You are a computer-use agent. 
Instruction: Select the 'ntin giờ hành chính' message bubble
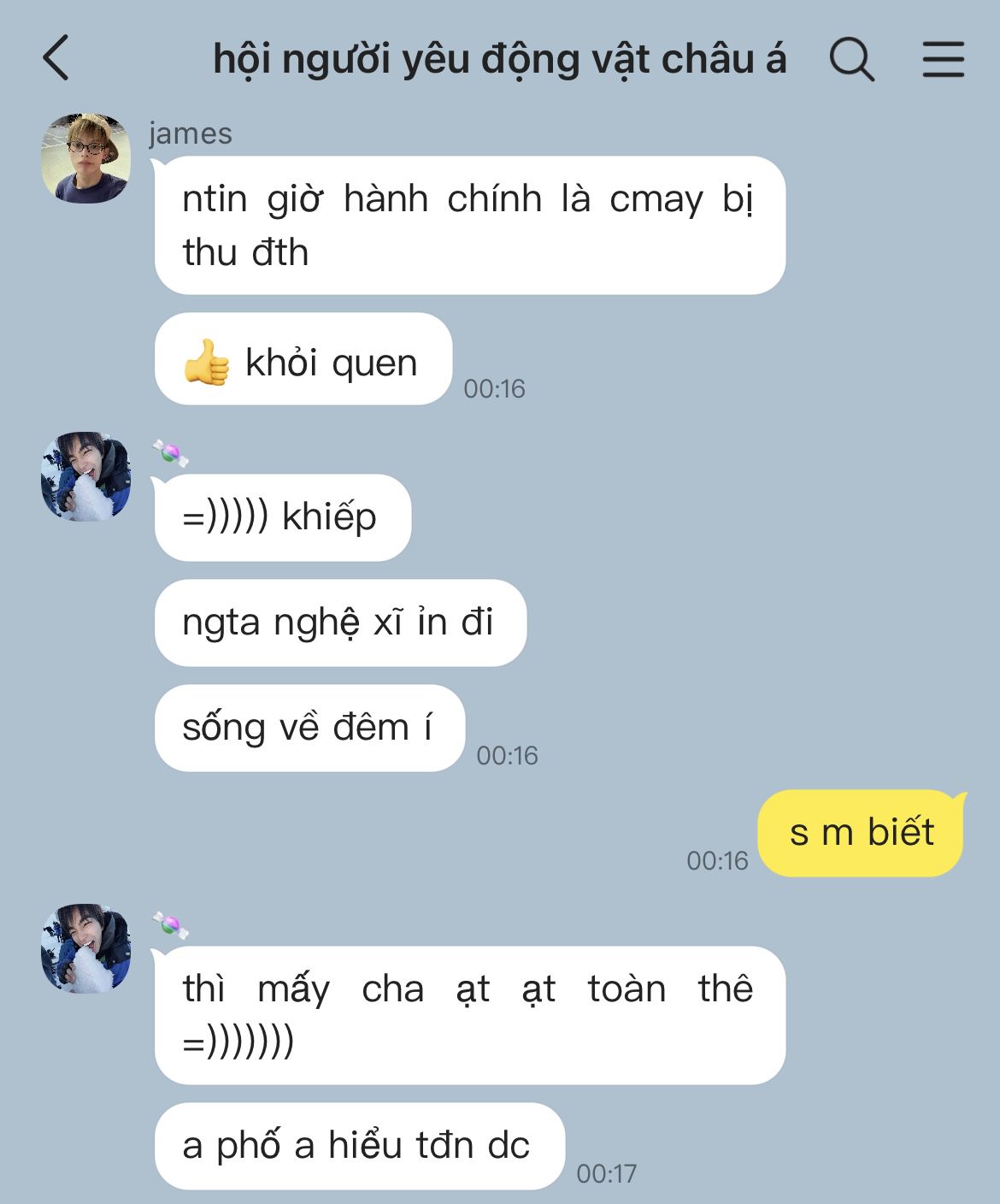click(469, 226)
